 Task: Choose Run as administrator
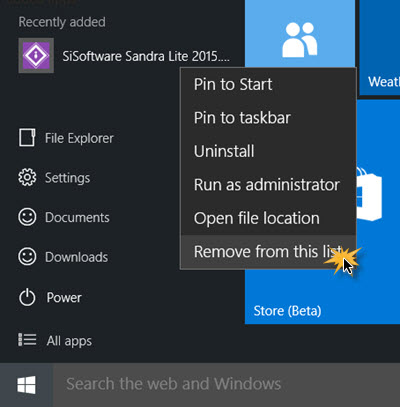coord(268,185)
